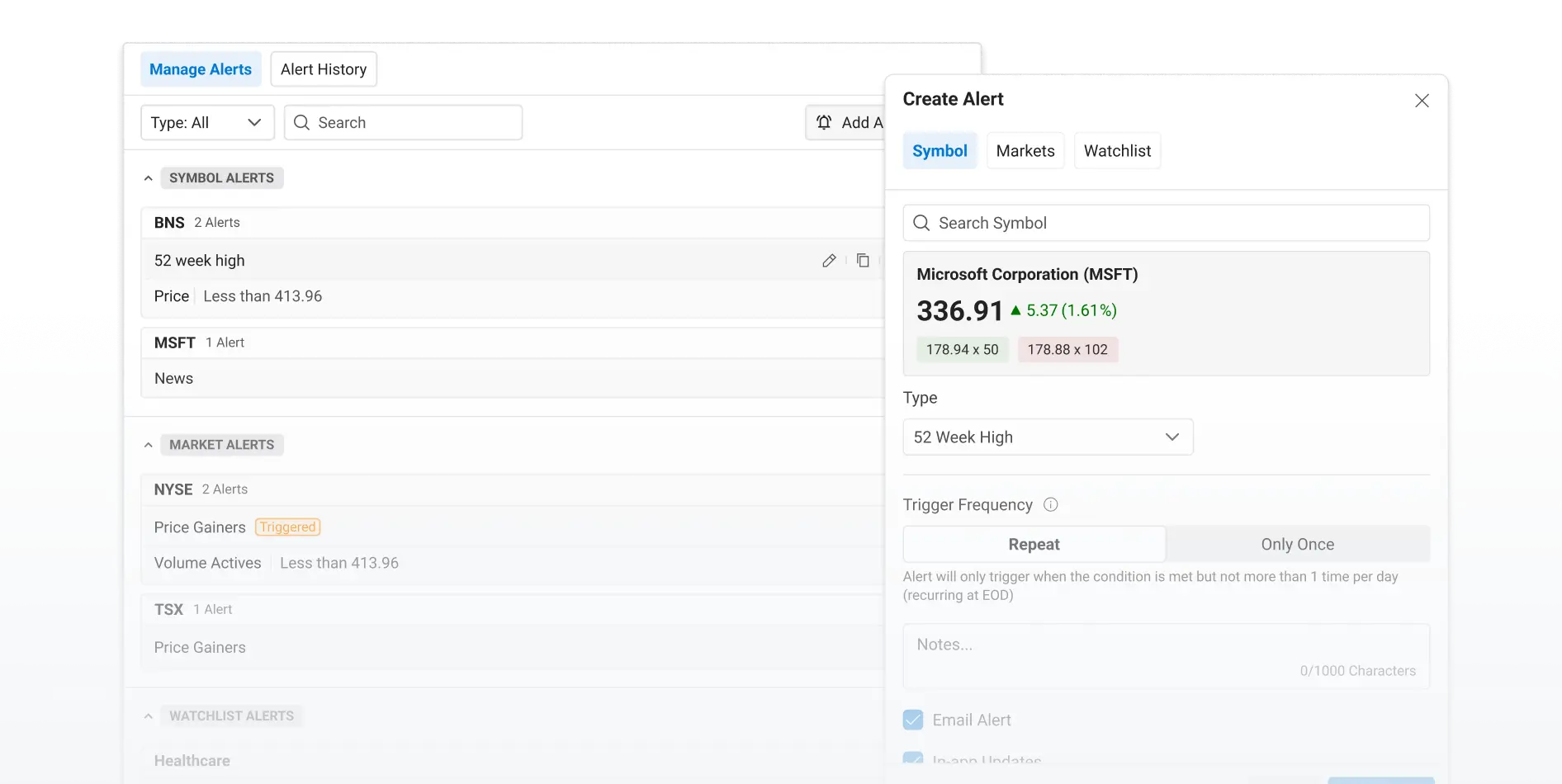This screenshot has height=784, width=1562.
Task: Select the Symbol tab in Create Alert
Action: pos(940,151)
